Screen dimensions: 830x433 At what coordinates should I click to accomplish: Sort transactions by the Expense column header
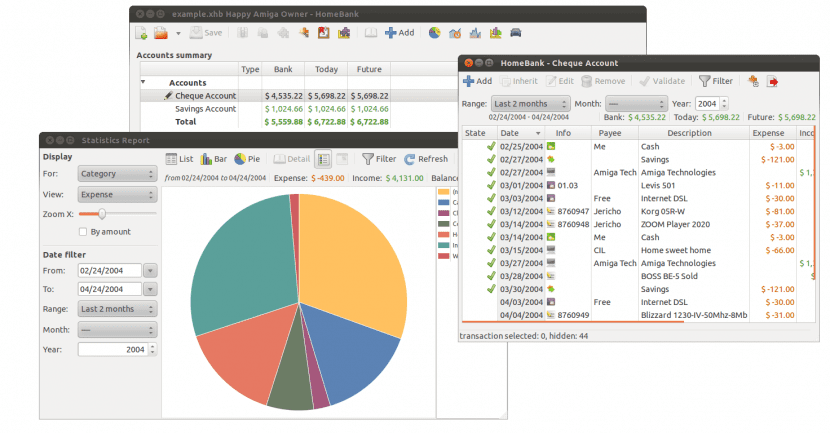point(767,133)
